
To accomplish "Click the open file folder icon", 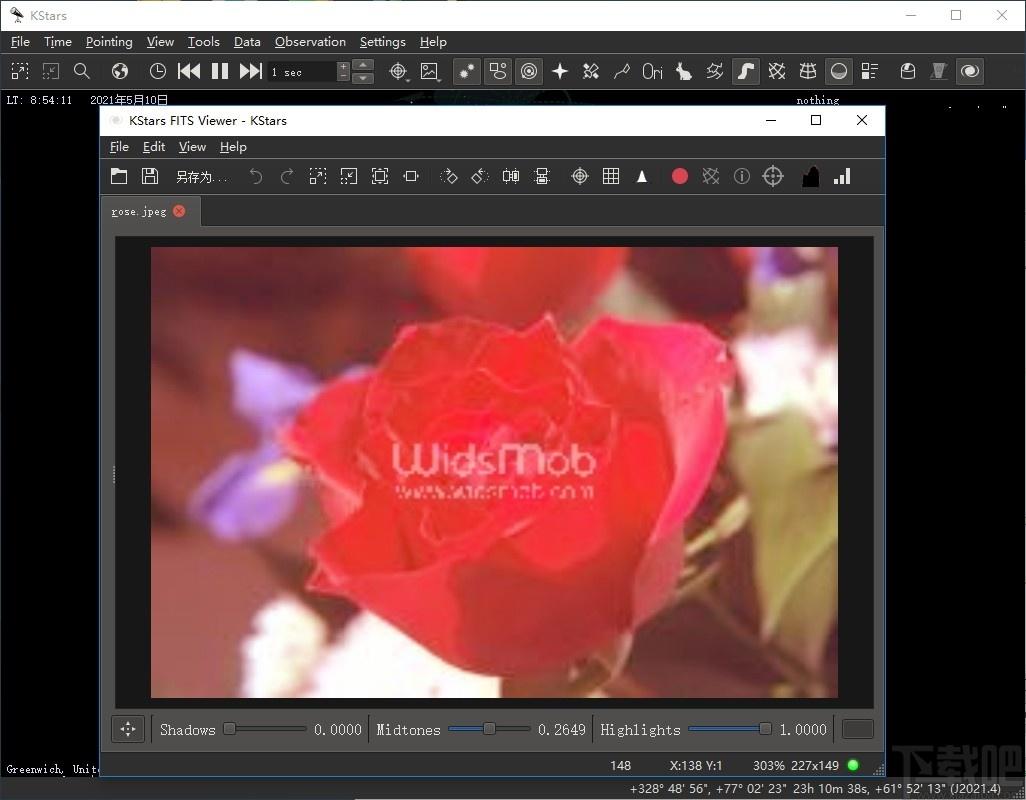I will [x=119, y=176].
